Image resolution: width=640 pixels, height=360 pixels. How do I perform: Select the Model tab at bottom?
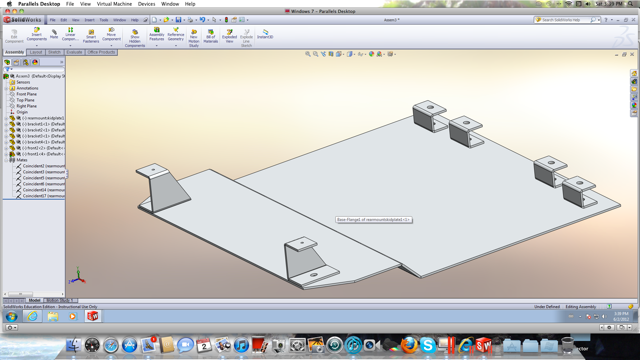34,300
